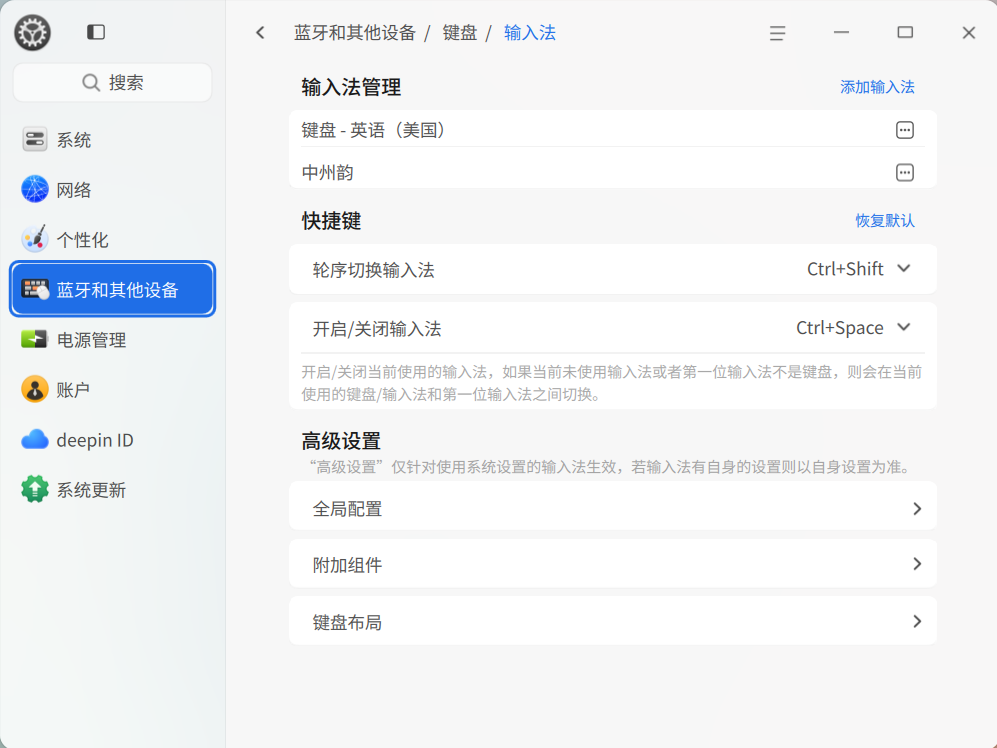997x748 pixels.
Task: Click the 恢复默认 link
Action: (884, 220)
